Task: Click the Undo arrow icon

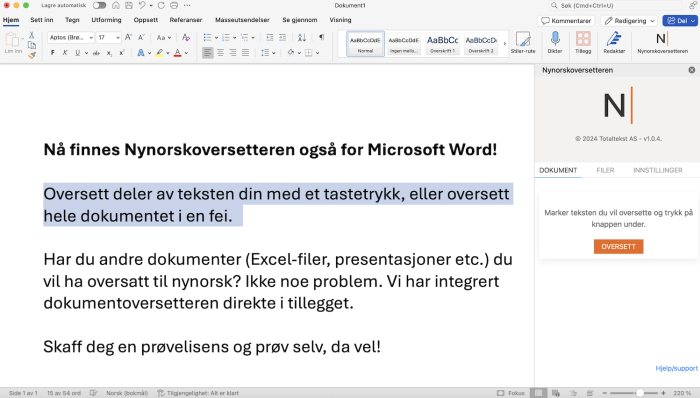Action: (x=142, y=5)
